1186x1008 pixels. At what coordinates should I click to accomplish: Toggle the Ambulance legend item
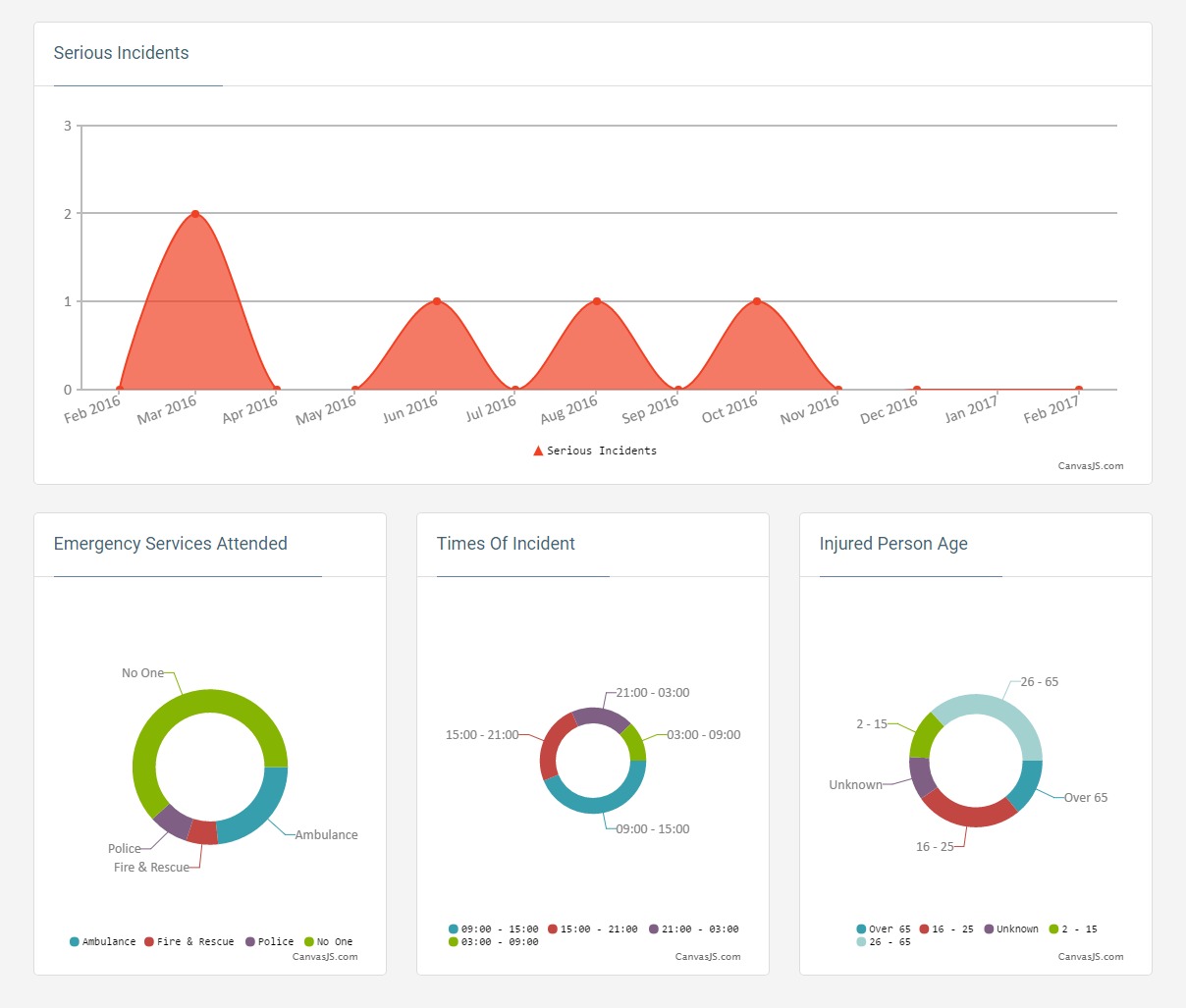(x=102, y=941)
